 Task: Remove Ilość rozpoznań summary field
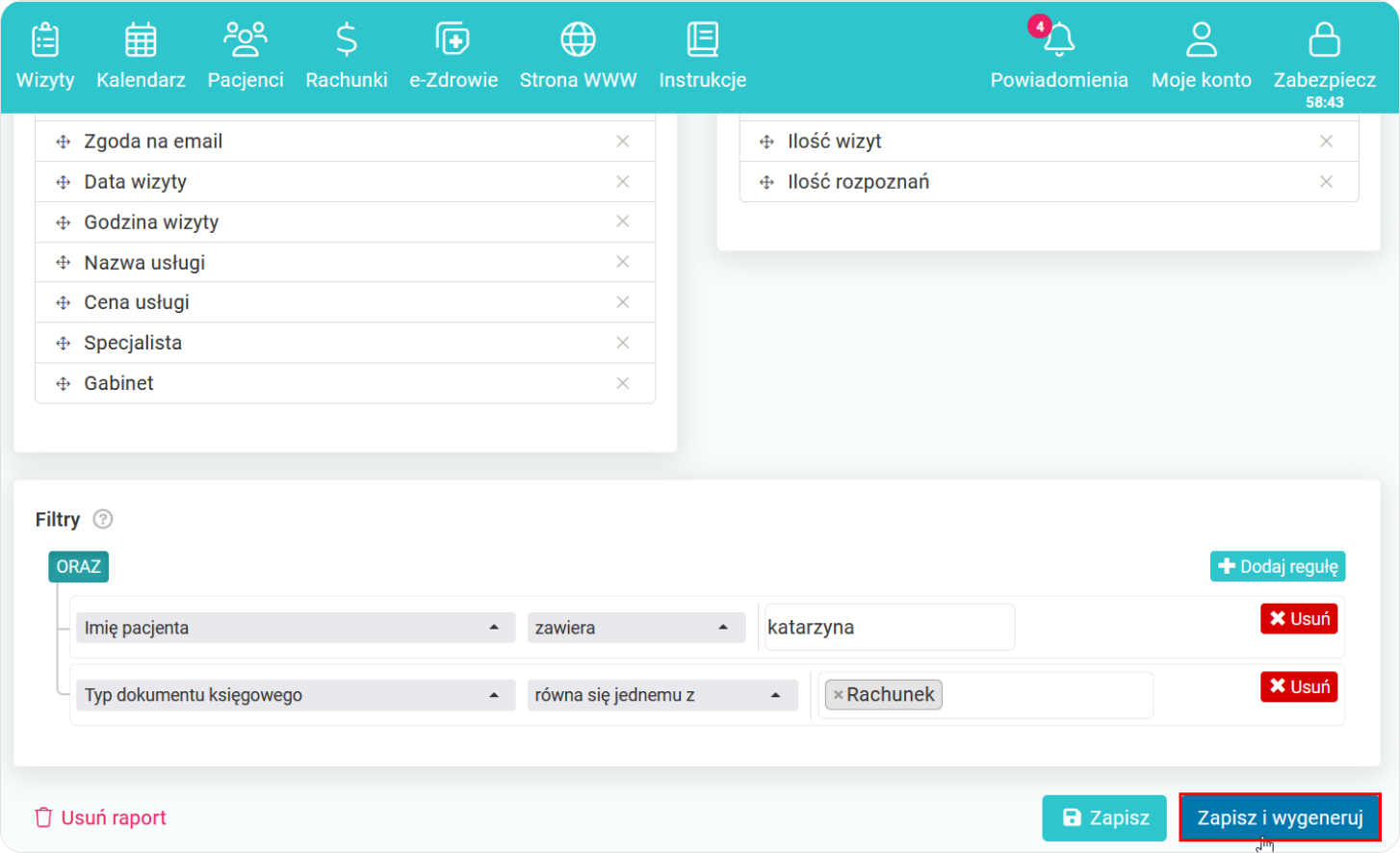click(1327, 182)
